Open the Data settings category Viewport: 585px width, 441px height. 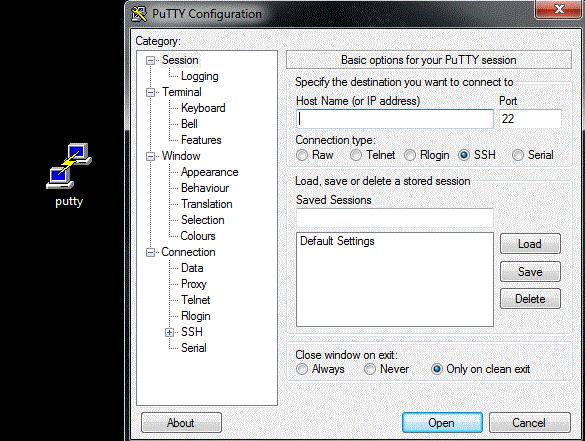pos(192,268)
